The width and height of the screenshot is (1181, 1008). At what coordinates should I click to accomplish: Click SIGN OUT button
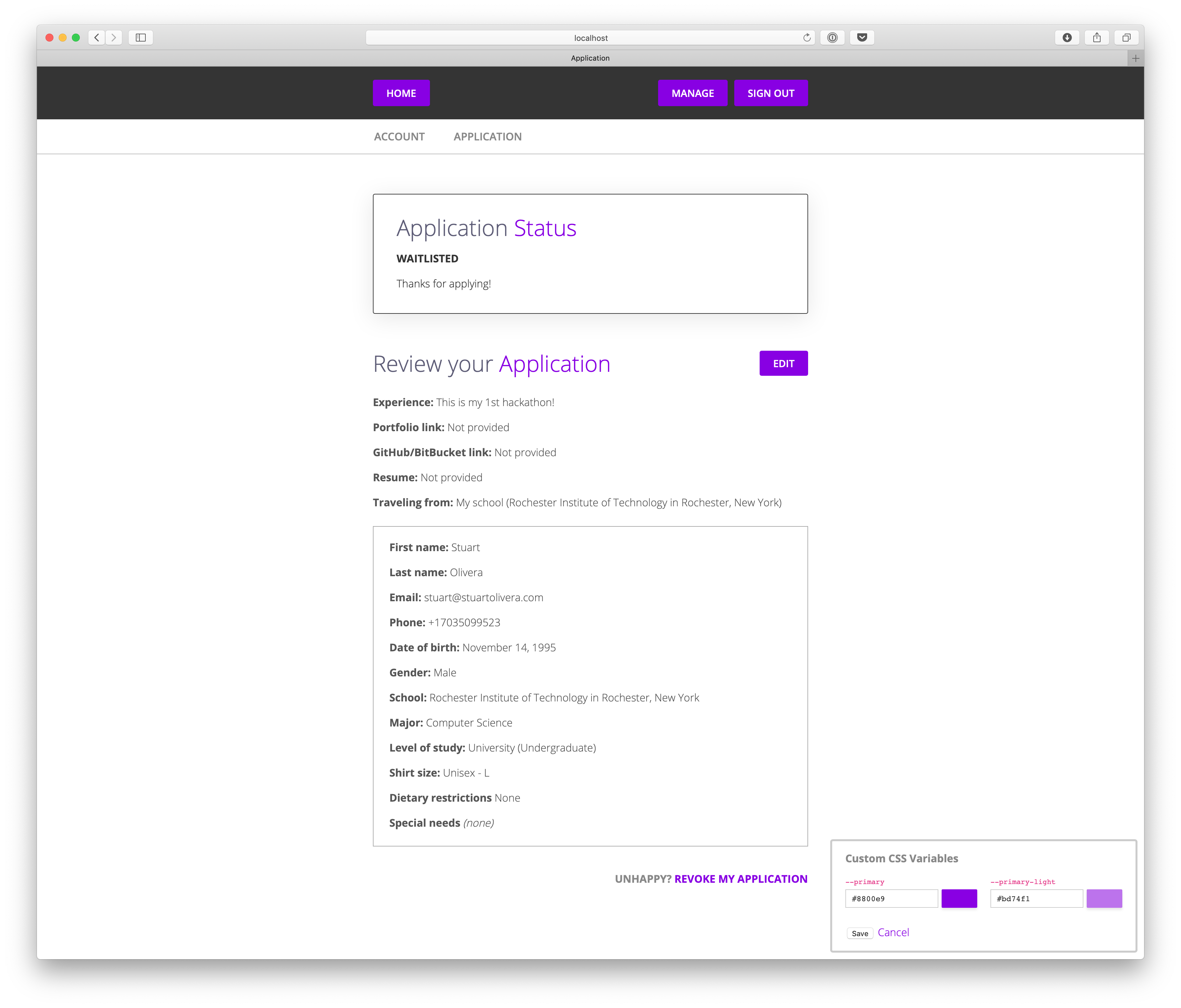click(x=771, y=93)
